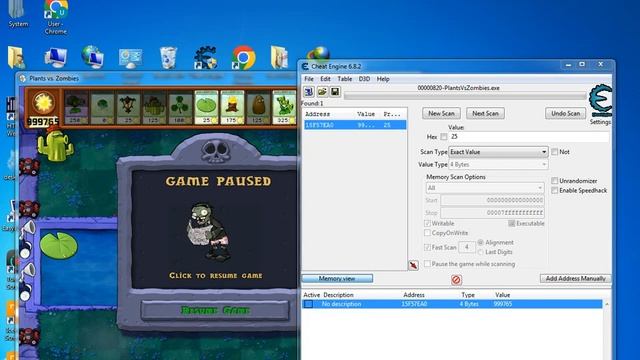
Task: Open the System desktop icon
Action: (x=18, y=14)
